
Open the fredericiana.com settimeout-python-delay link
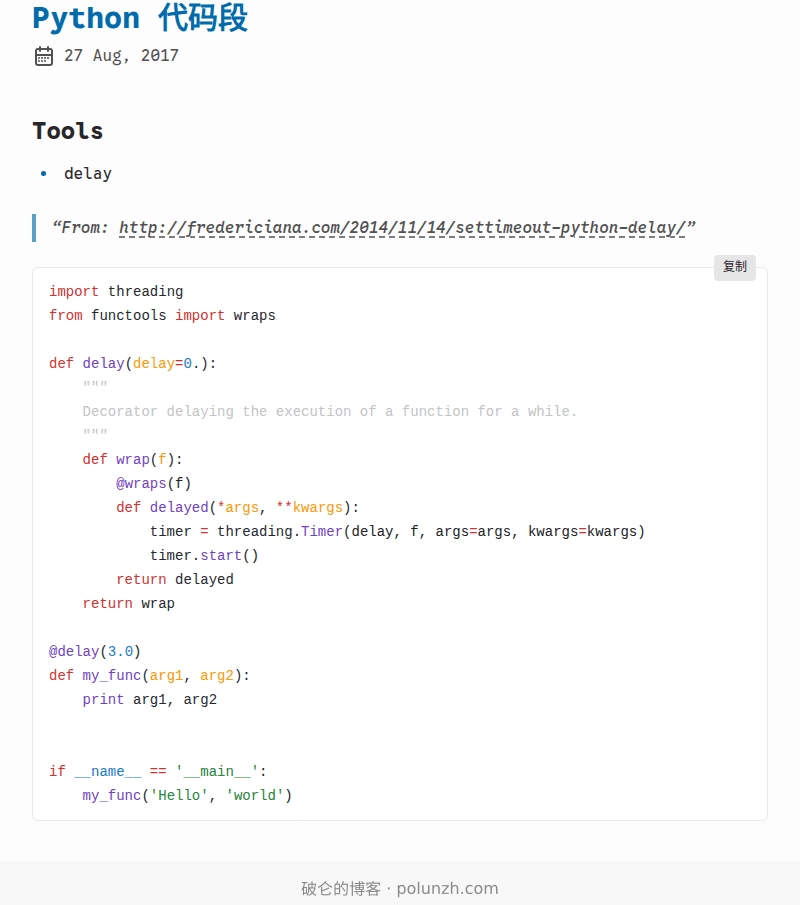(402, 228)
